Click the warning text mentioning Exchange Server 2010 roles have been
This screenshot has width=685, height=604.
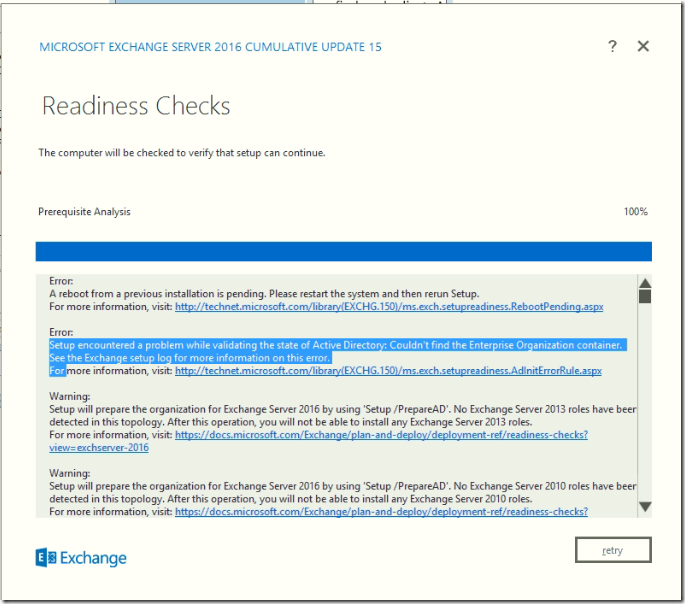(342, 486)
